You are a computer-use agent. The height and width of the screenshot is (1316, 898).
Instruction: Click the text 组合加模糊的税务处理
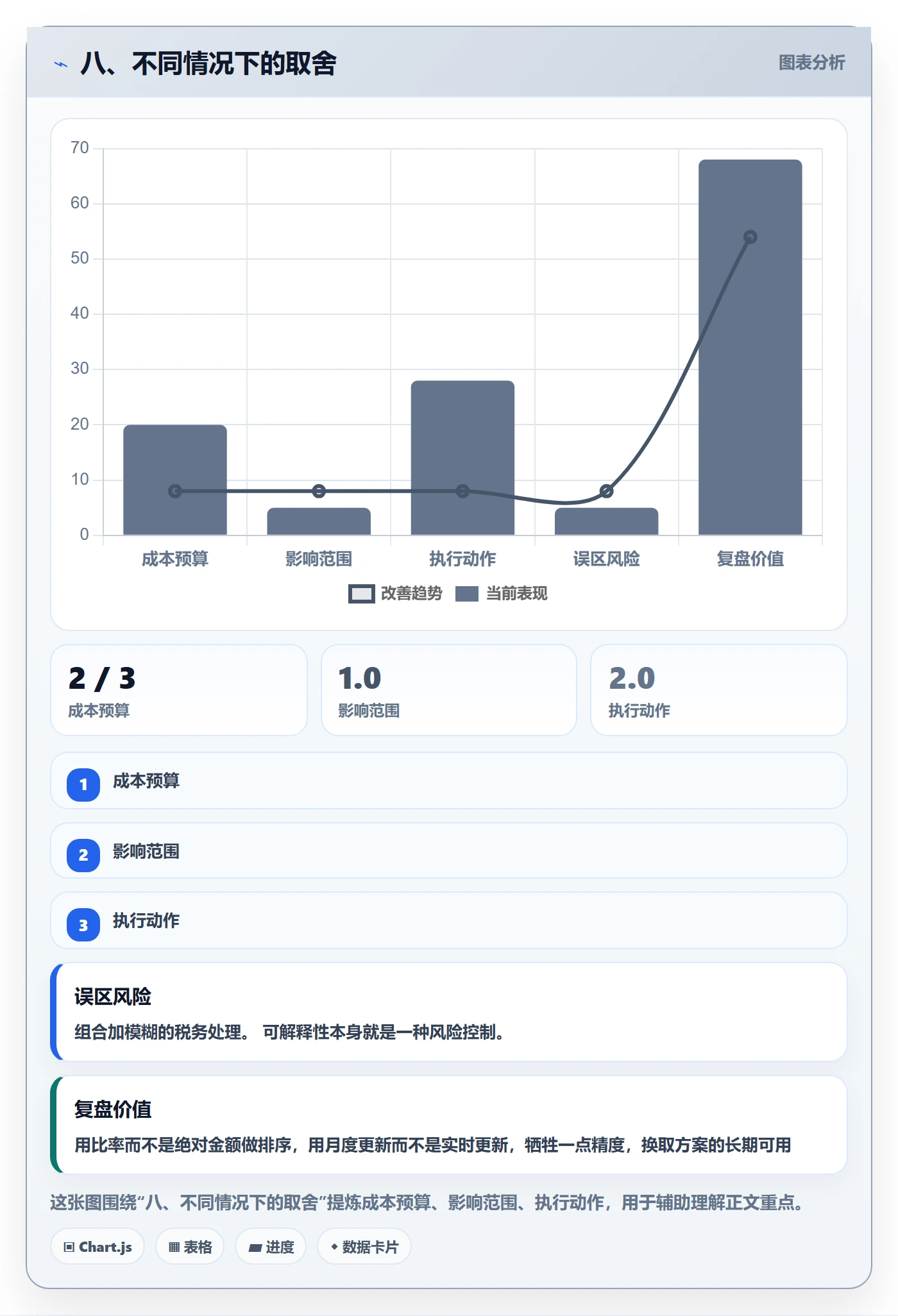162,1033
